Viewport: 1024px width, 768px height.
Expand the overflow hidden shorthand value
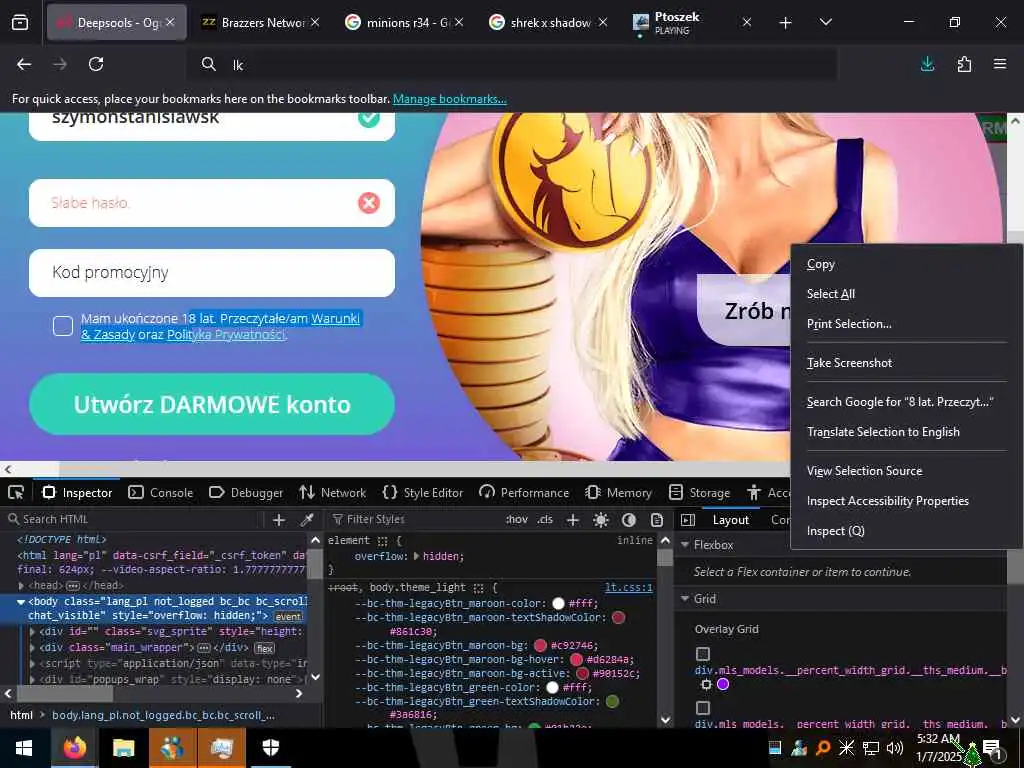pos(417,556)
